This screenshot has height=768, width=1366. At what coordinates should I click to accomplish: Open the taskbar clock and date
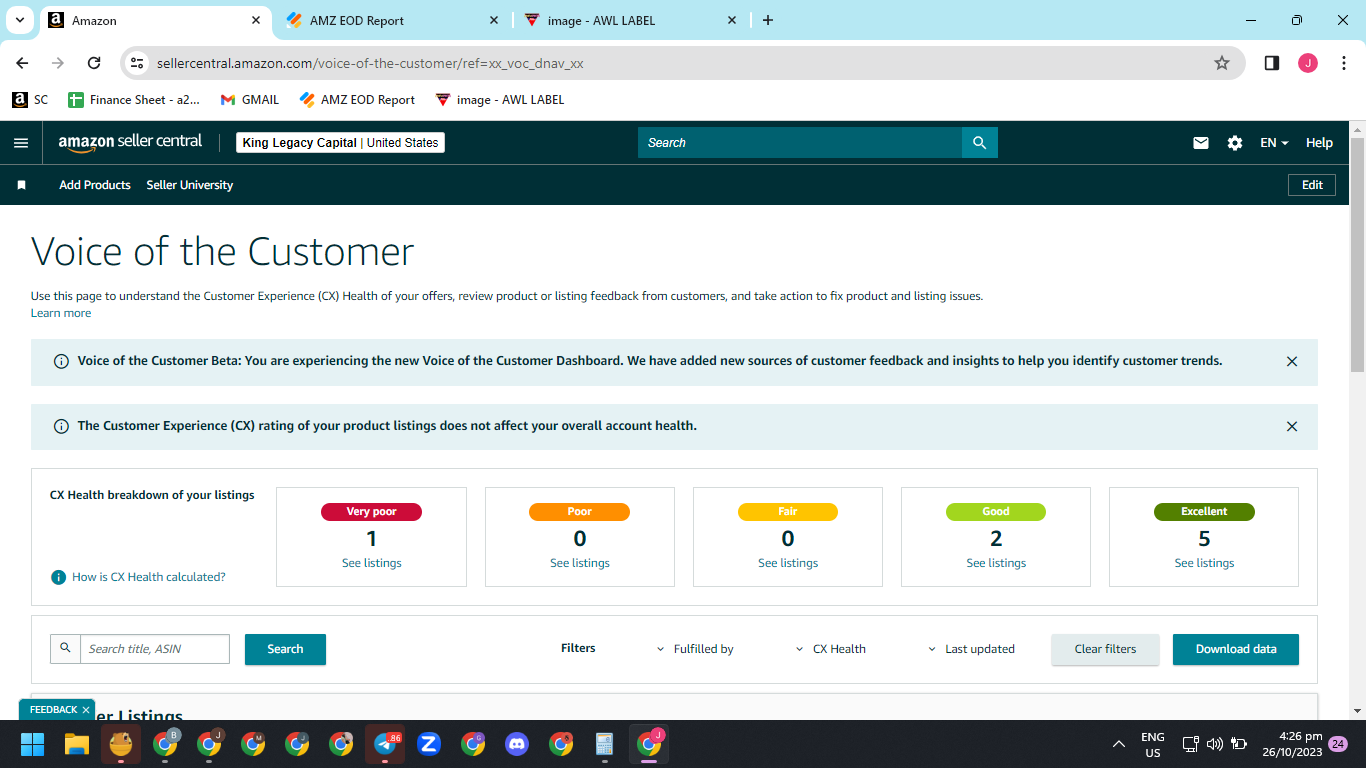(1293, 744)
